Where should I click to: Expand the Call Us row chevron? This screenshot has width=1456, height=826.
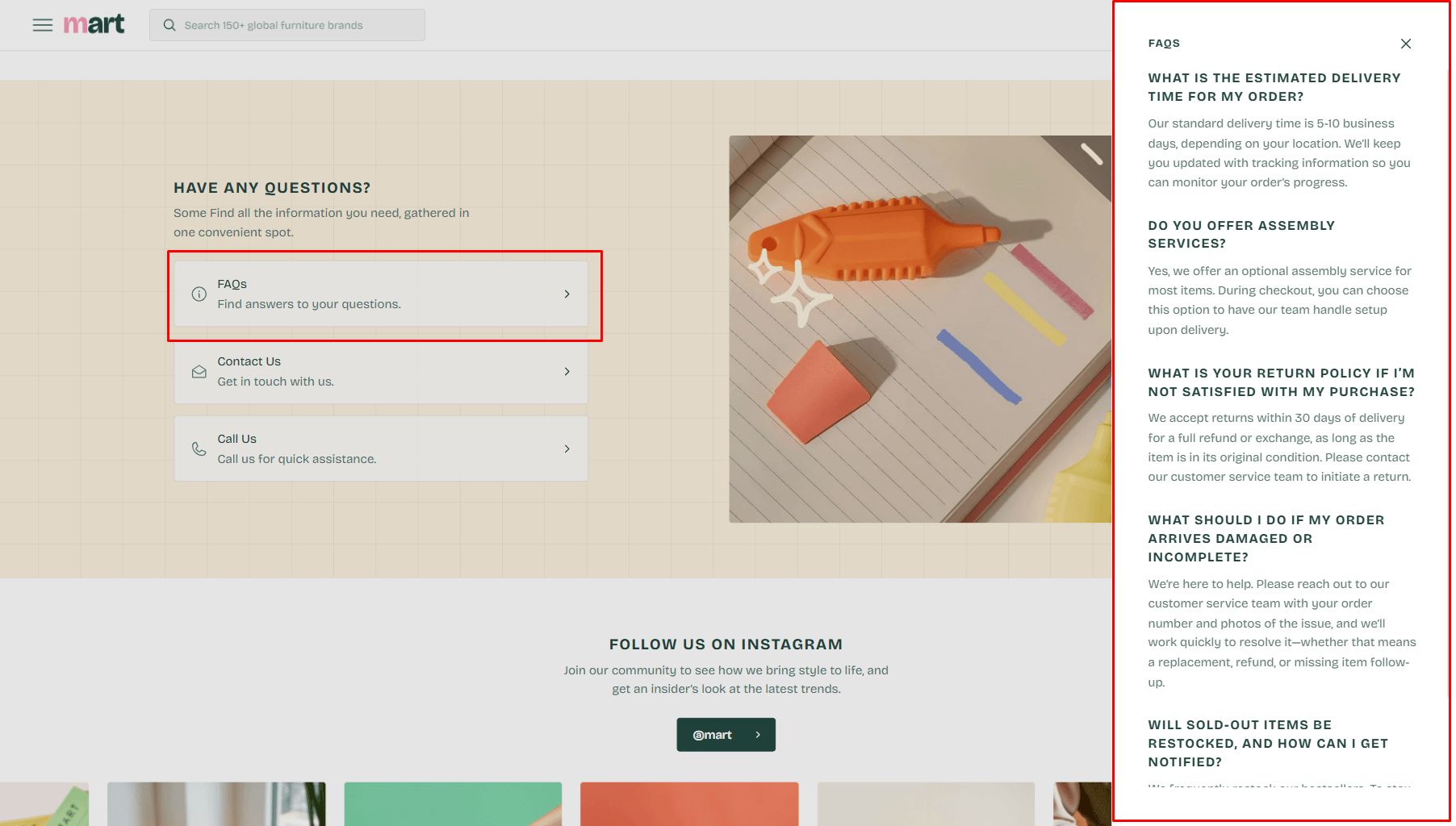pyautogui.click(x=567, y=449)
